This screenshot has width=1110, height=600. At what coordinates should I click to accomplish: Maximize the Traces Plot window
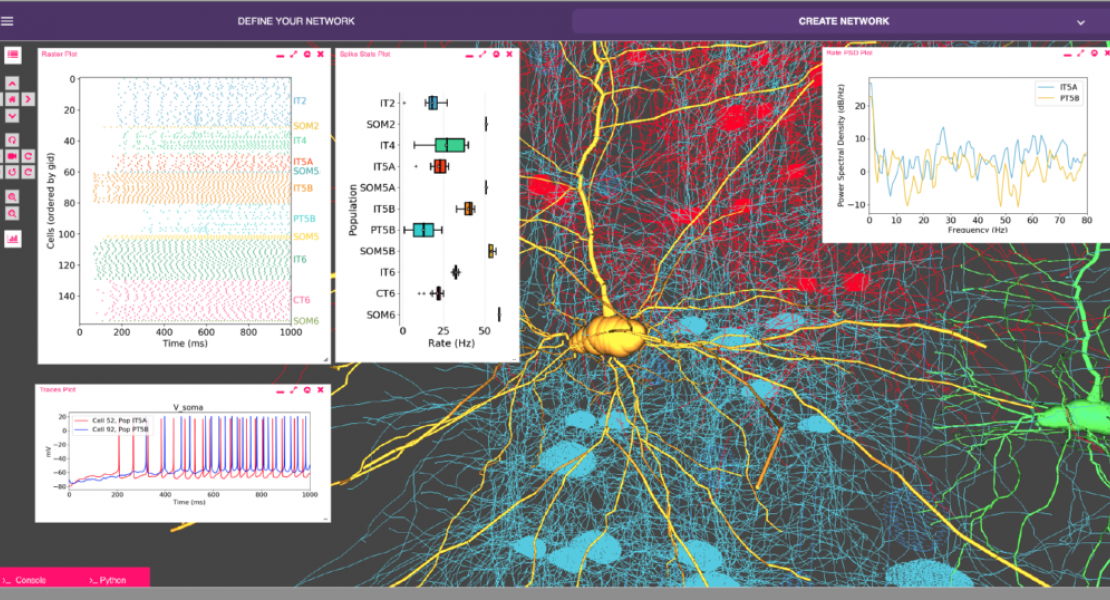[294, 389]
